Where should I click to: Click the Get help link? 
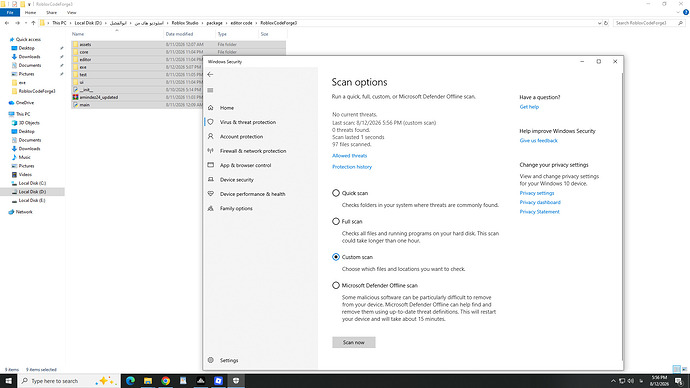click(x=529, y=107)
